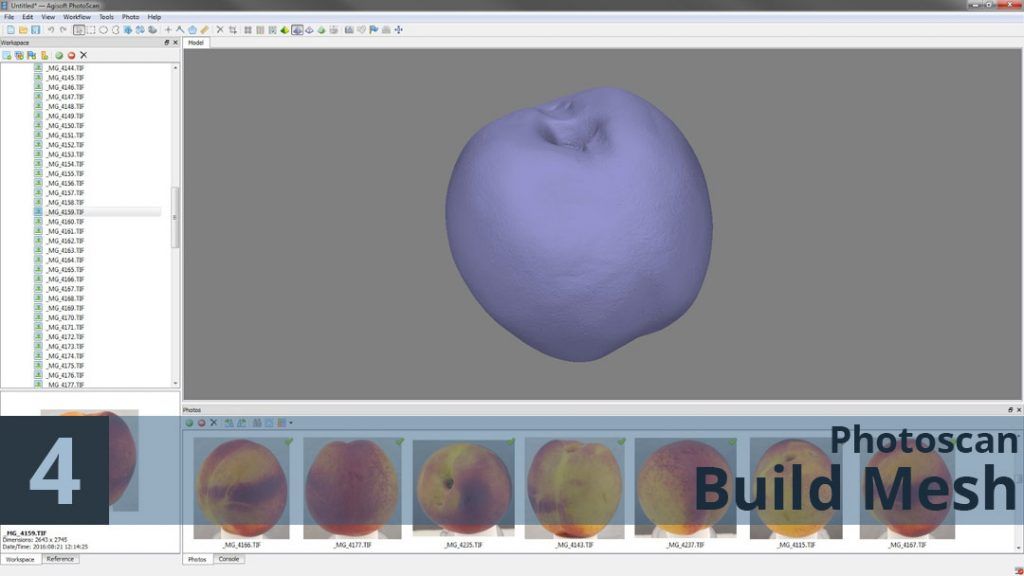
Task: Disable selected cameras in the Photos pane
Action: 202,422
